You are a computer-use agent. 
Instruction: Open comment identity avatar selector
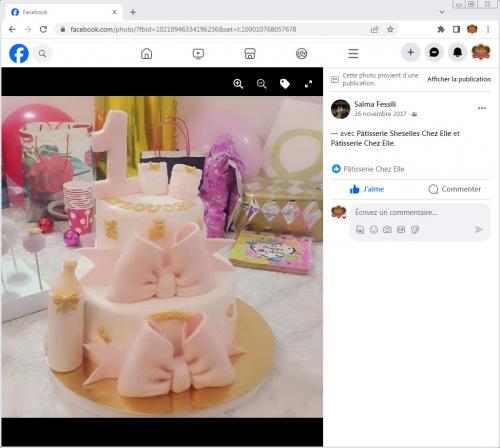click(339, 212)
